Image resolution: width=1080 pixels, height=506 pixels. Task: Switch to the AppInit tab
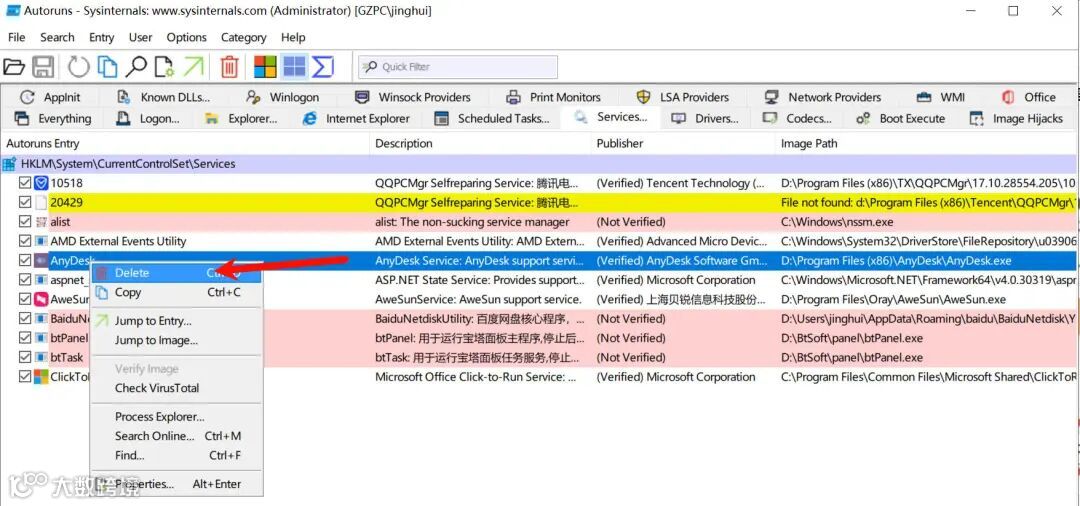click(50, 97)
